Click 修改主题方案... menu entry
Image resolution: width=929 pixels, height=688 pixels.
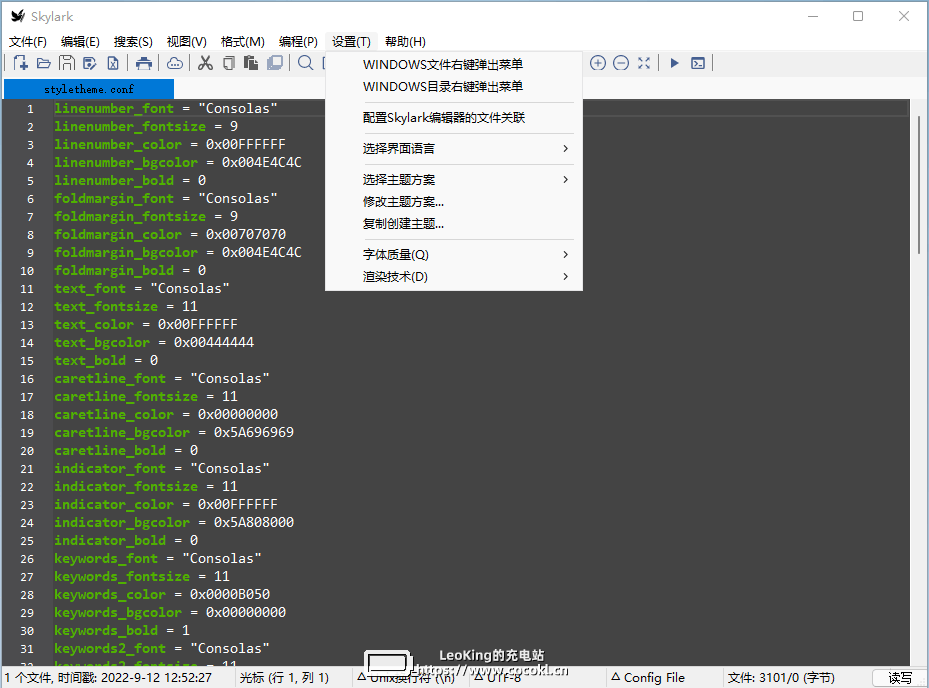pyautogui.click(x=454, y=201)
